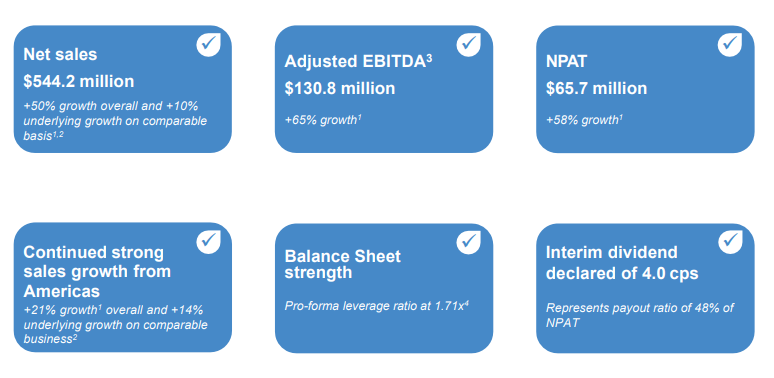Select the +21% growth overall description

pos(116,325)
